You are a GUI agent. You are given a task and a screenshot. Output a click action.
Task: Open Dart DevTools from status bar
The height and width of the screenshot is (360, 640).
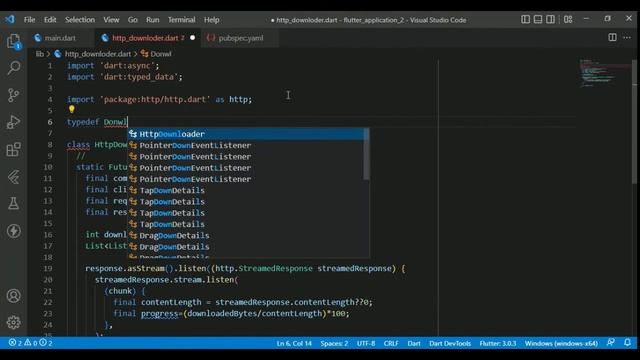(x=450, y=343)
